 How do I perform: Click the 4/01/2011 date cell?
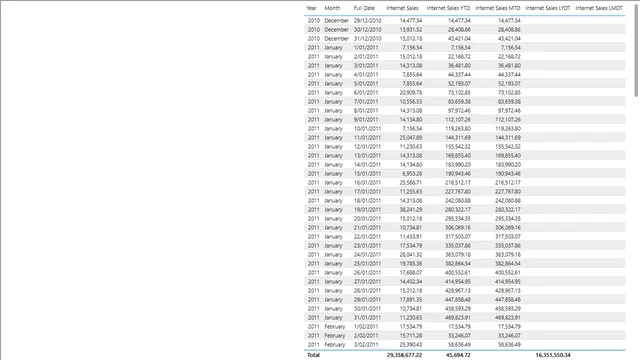pos(366,74)
